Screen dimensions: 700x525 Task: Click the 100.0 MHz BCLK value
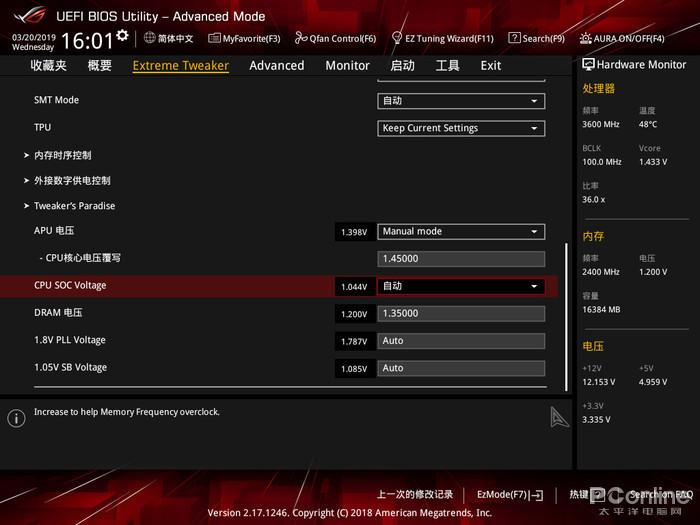pos(602,162)
